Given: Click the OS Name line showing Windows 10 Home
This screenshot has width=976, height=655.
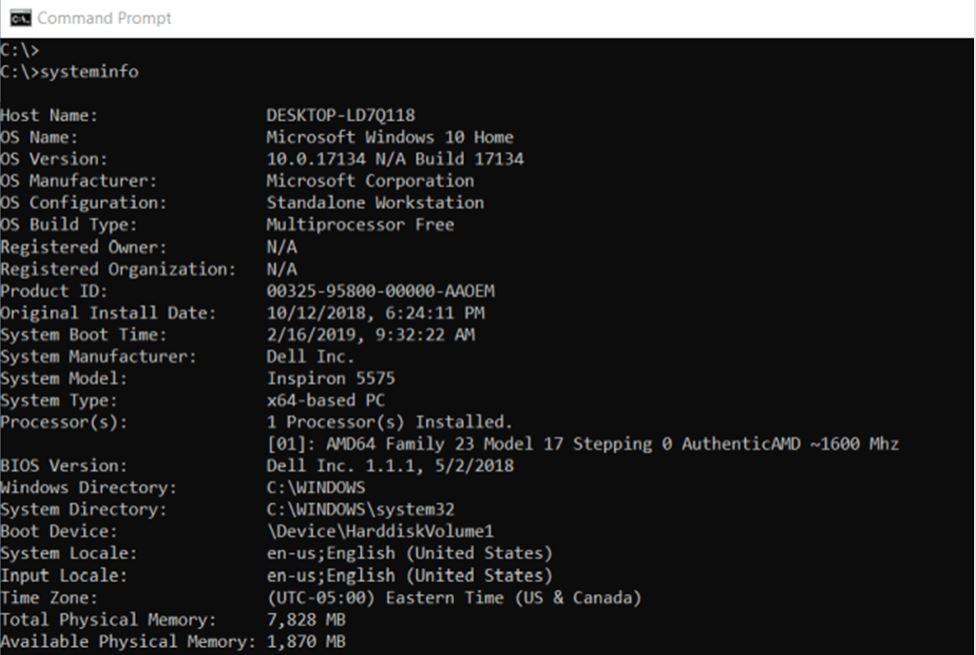Looking at the screenshot, I should [x=388, y=136].
